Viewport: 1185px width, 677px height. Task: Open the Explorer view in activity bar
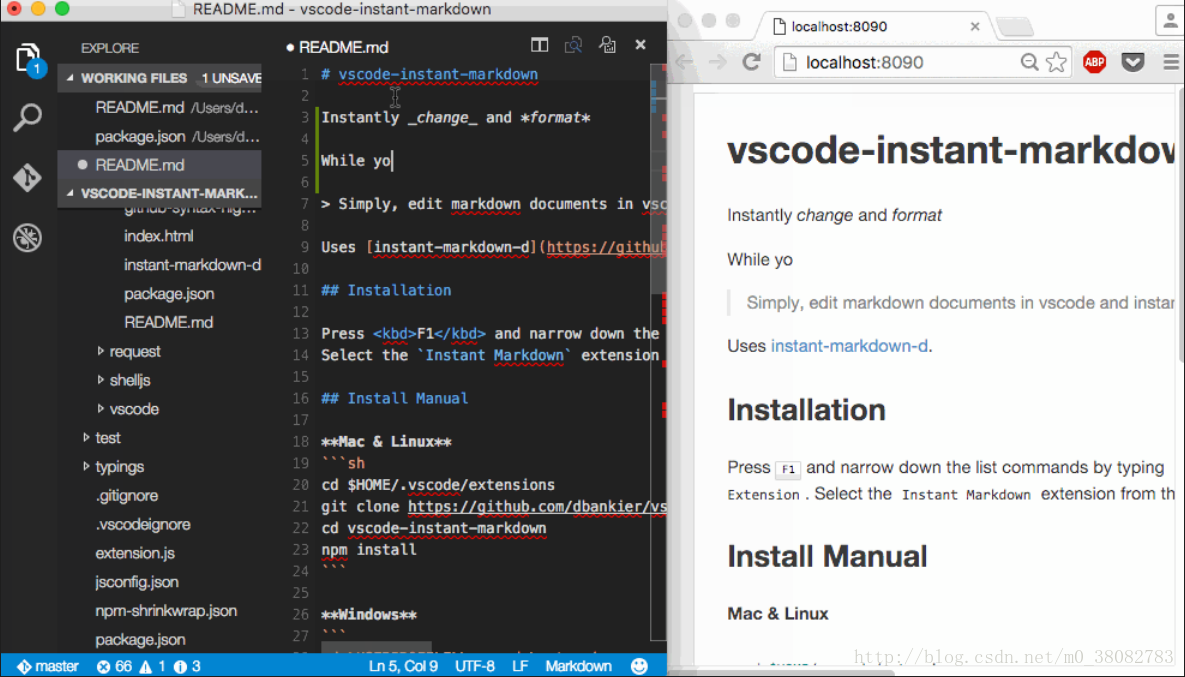[27, 57]
